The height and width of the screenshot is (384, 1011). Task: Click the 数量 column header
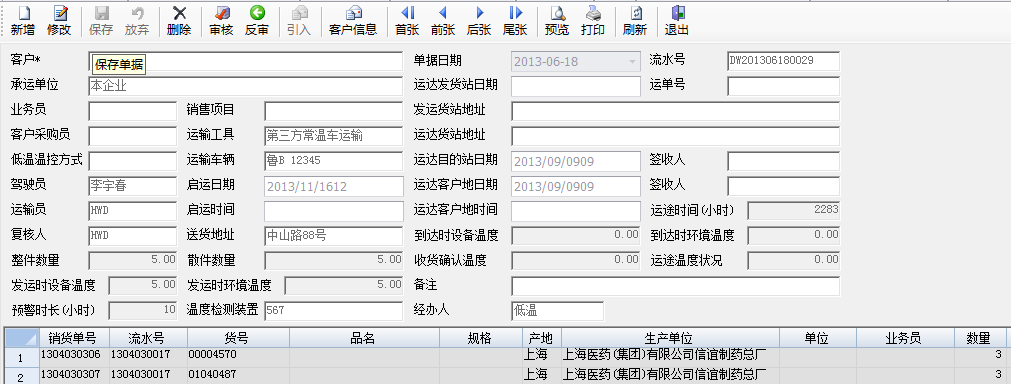pyautogui.click(x=979, y=338)
